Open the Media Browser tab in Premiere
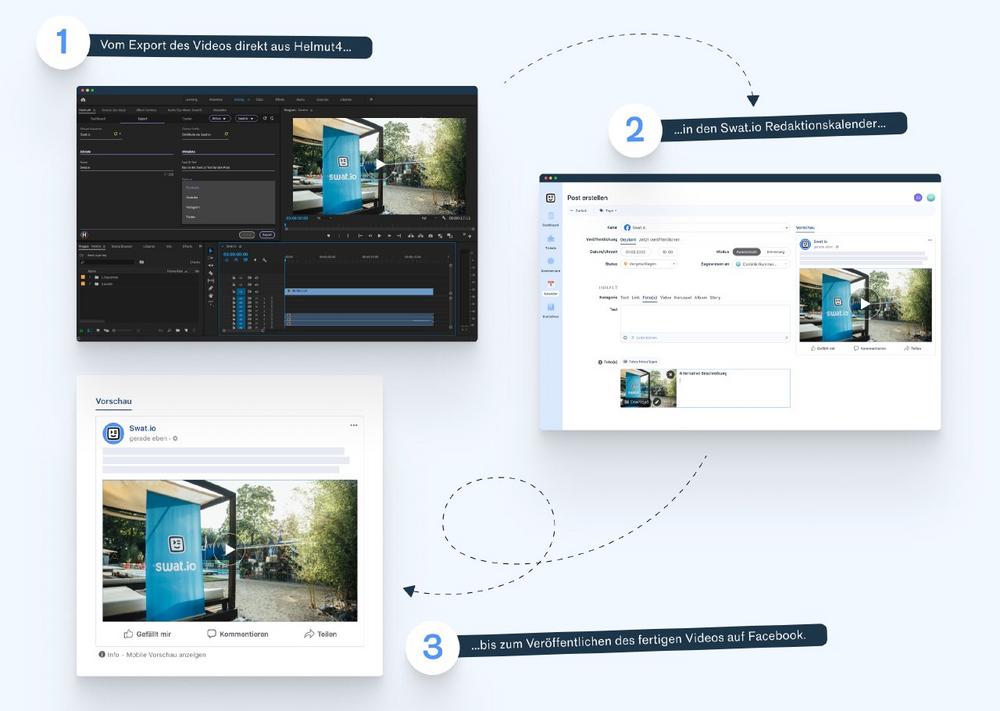 122,246
